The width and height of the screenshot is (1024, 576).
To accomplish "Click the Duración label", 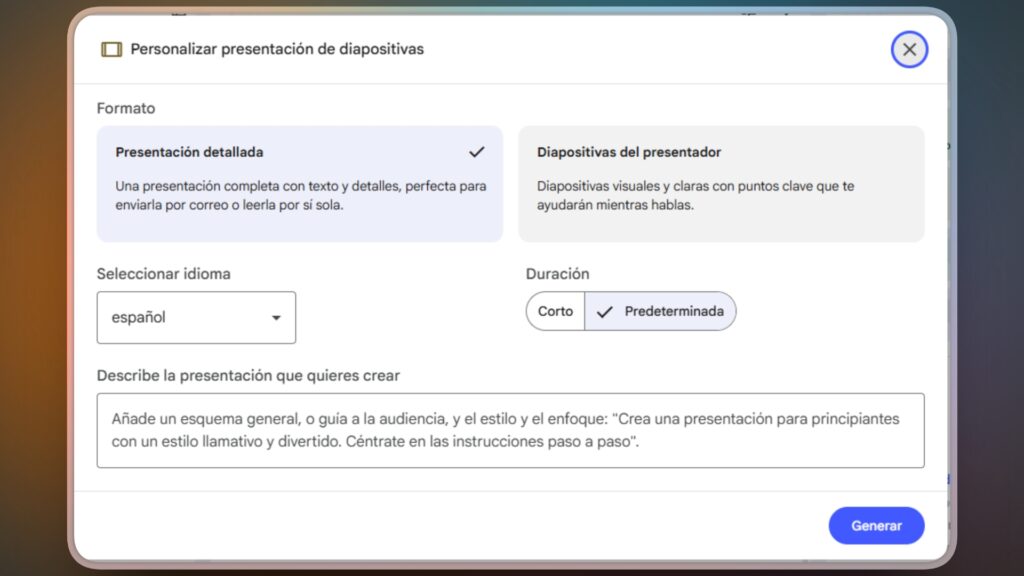I will tap(557, 273).
